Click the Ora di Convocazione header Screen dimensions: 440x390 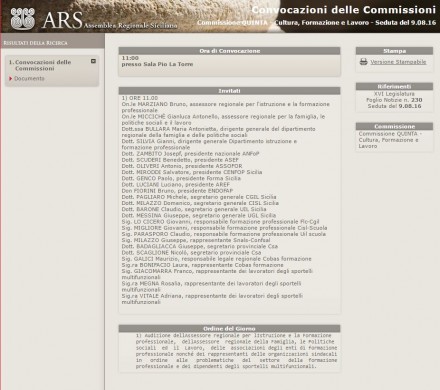(229, 51)
